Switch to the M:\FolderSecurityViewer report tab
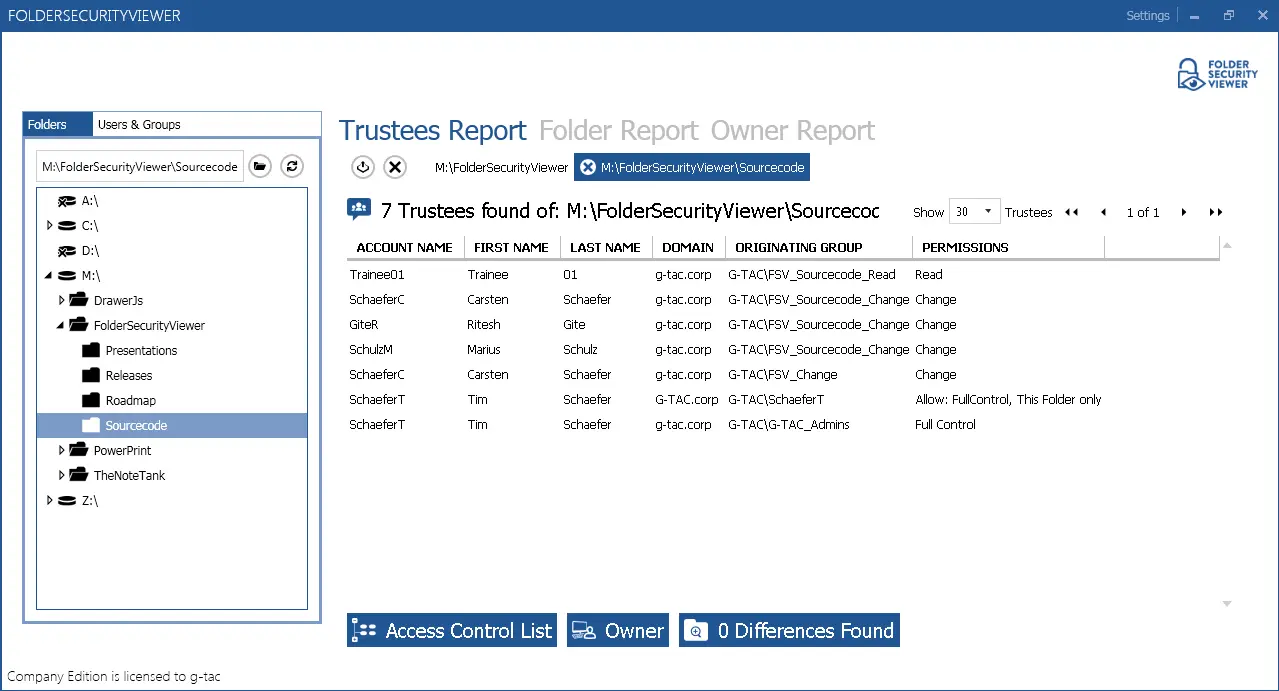This screenshot has height=691, width=1279. (x=501, y=168)
